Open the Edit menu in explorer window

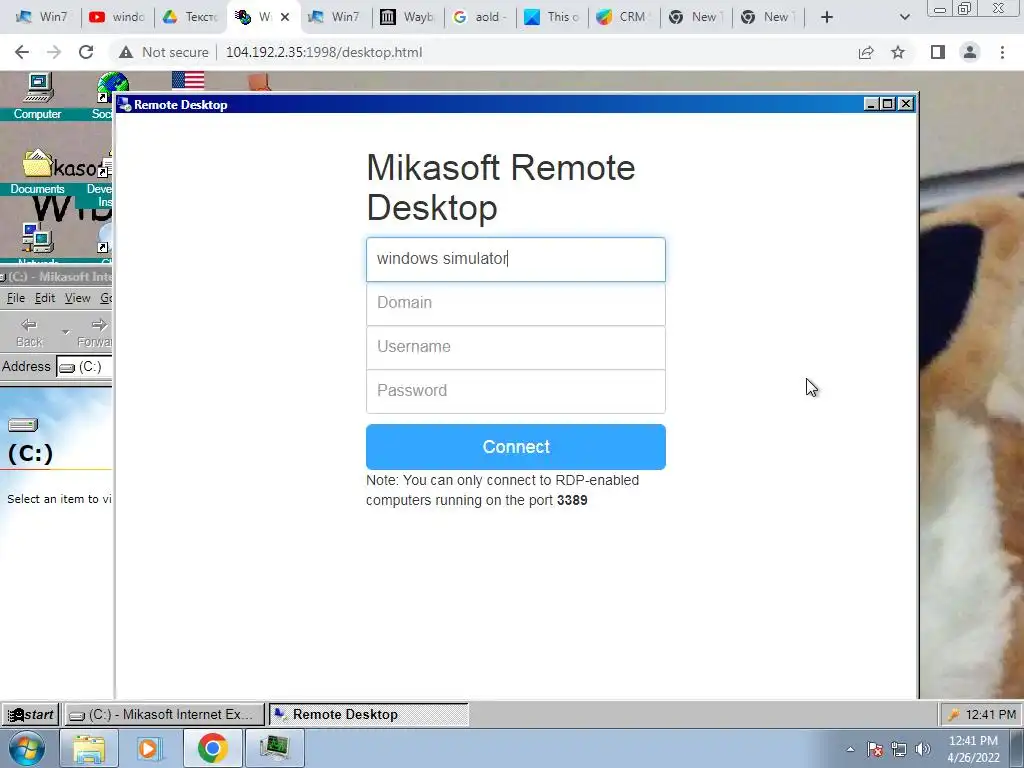click(44, 298)
